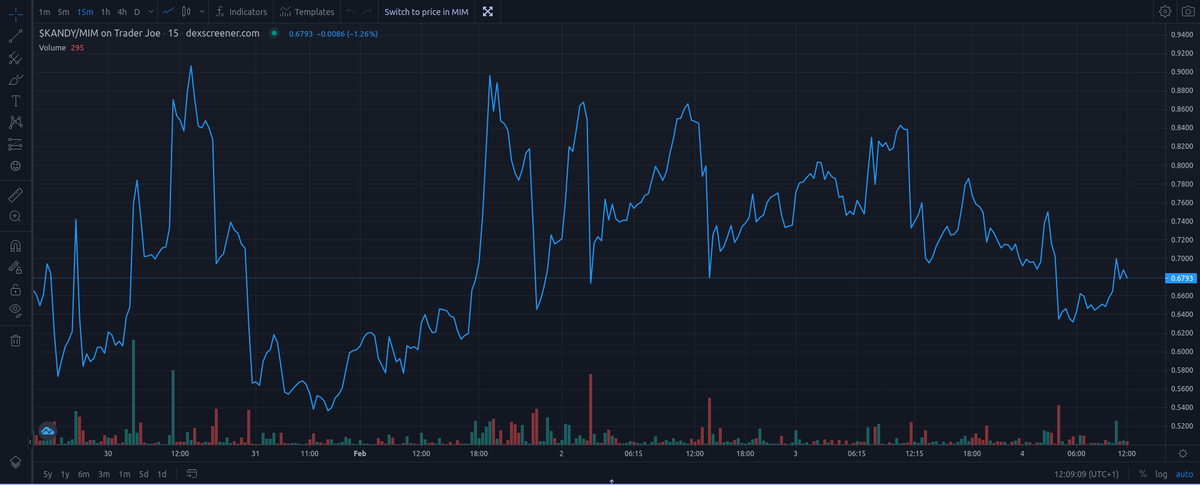Toggle auto scale mode

(x=1184, y=473)
